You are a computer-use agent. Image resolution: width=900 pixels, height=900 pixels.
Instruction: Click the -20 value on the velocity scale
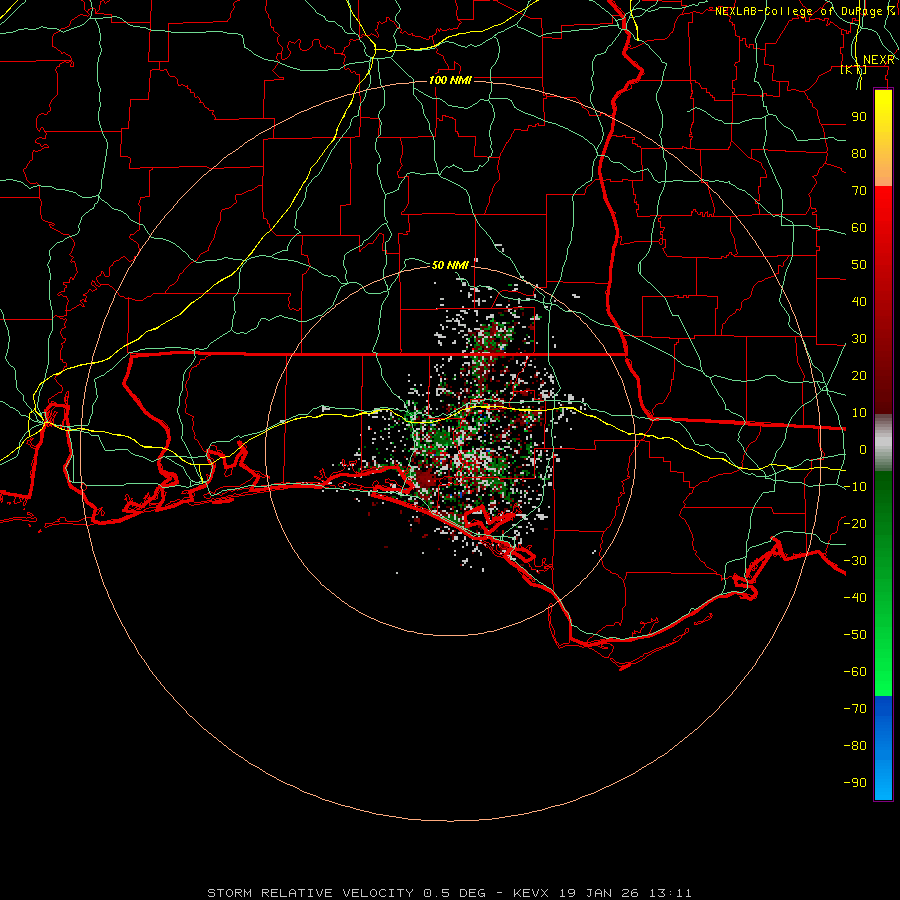click(x=855, y=524)
